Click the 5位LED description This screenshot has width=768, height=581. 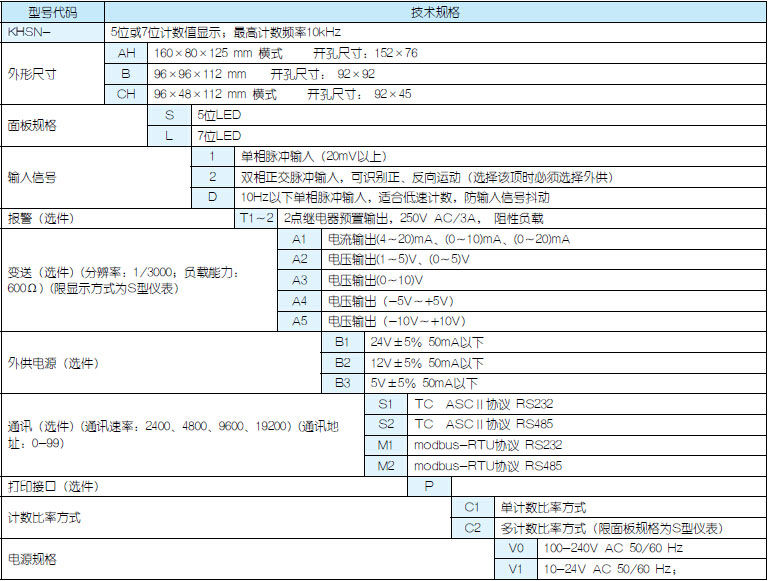click(x=219, y=115)
